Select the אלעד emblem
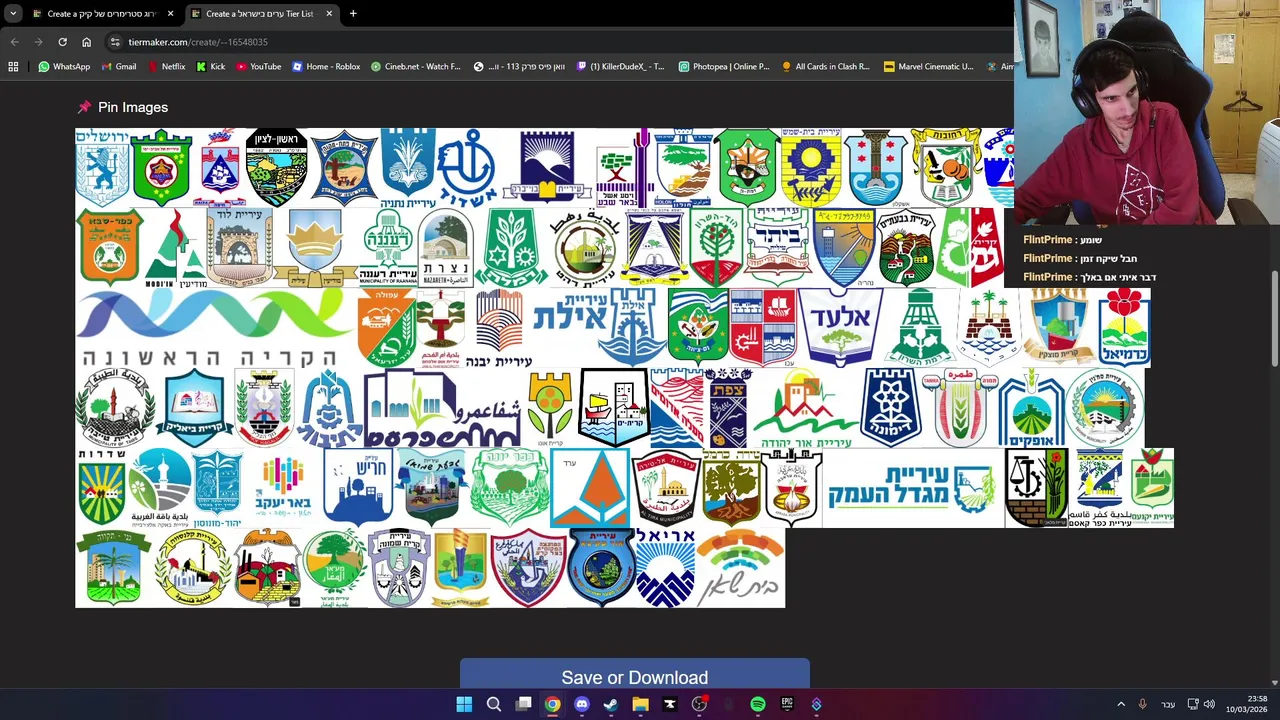This screenshot has width=1280, height=720. click(x=840, y=328)
